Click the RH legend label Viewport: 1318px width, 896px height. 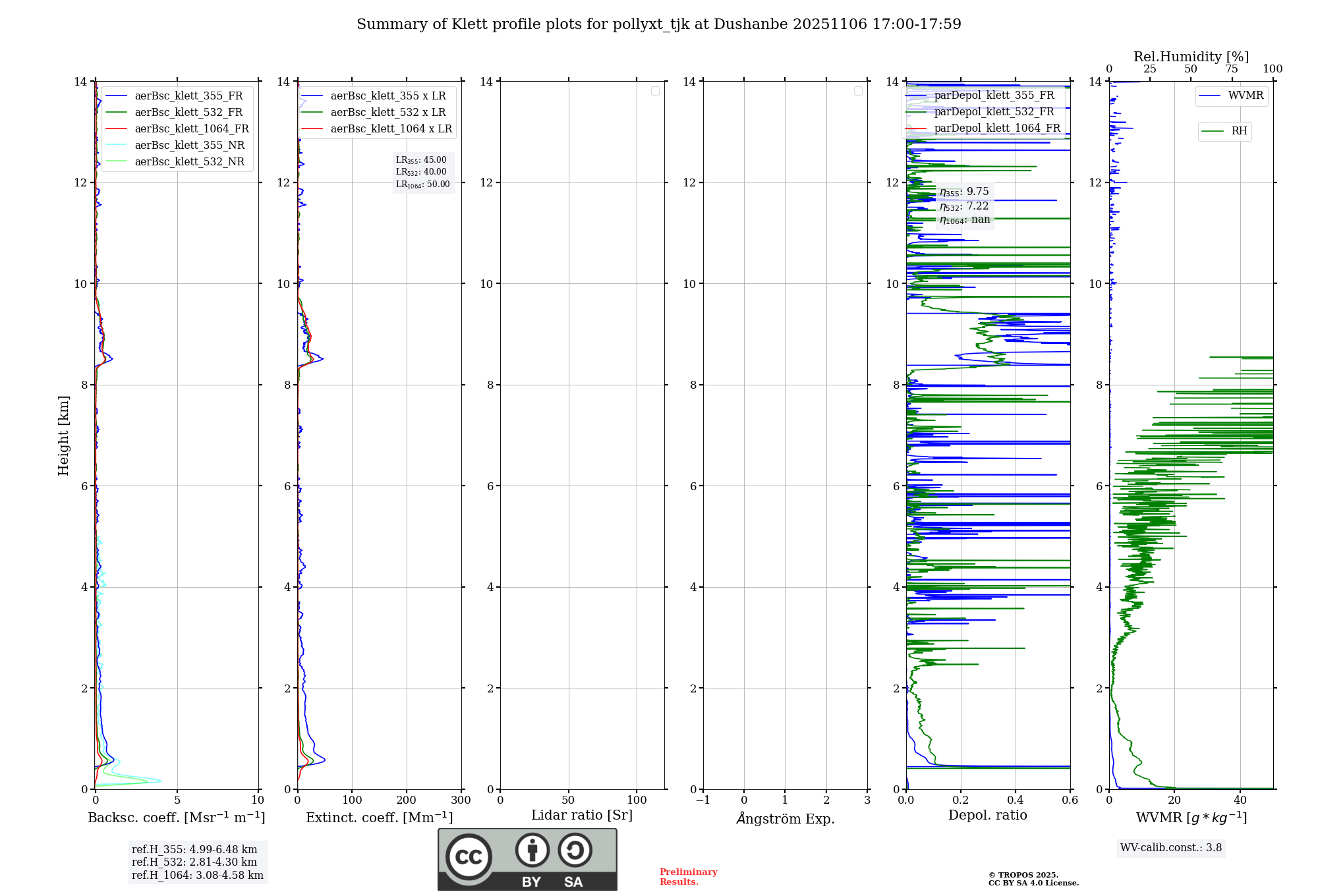[x=1239, y=131]
